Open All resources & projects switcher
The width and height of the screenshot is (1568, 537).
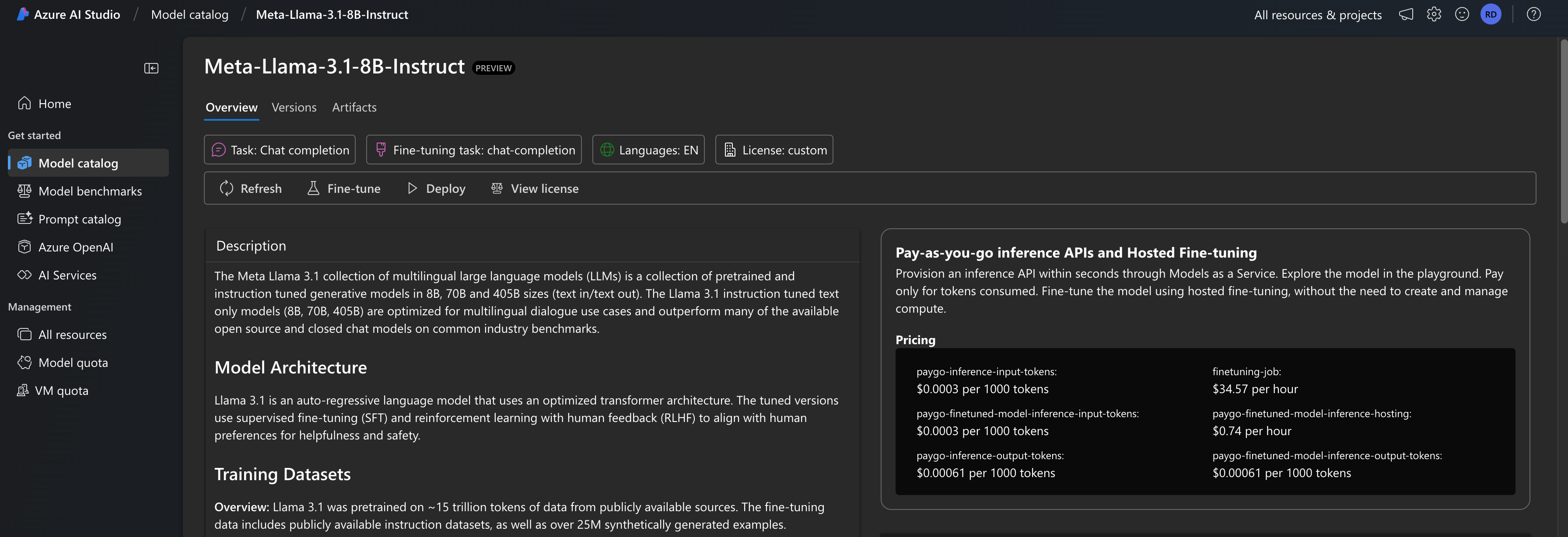(1317, 14)
